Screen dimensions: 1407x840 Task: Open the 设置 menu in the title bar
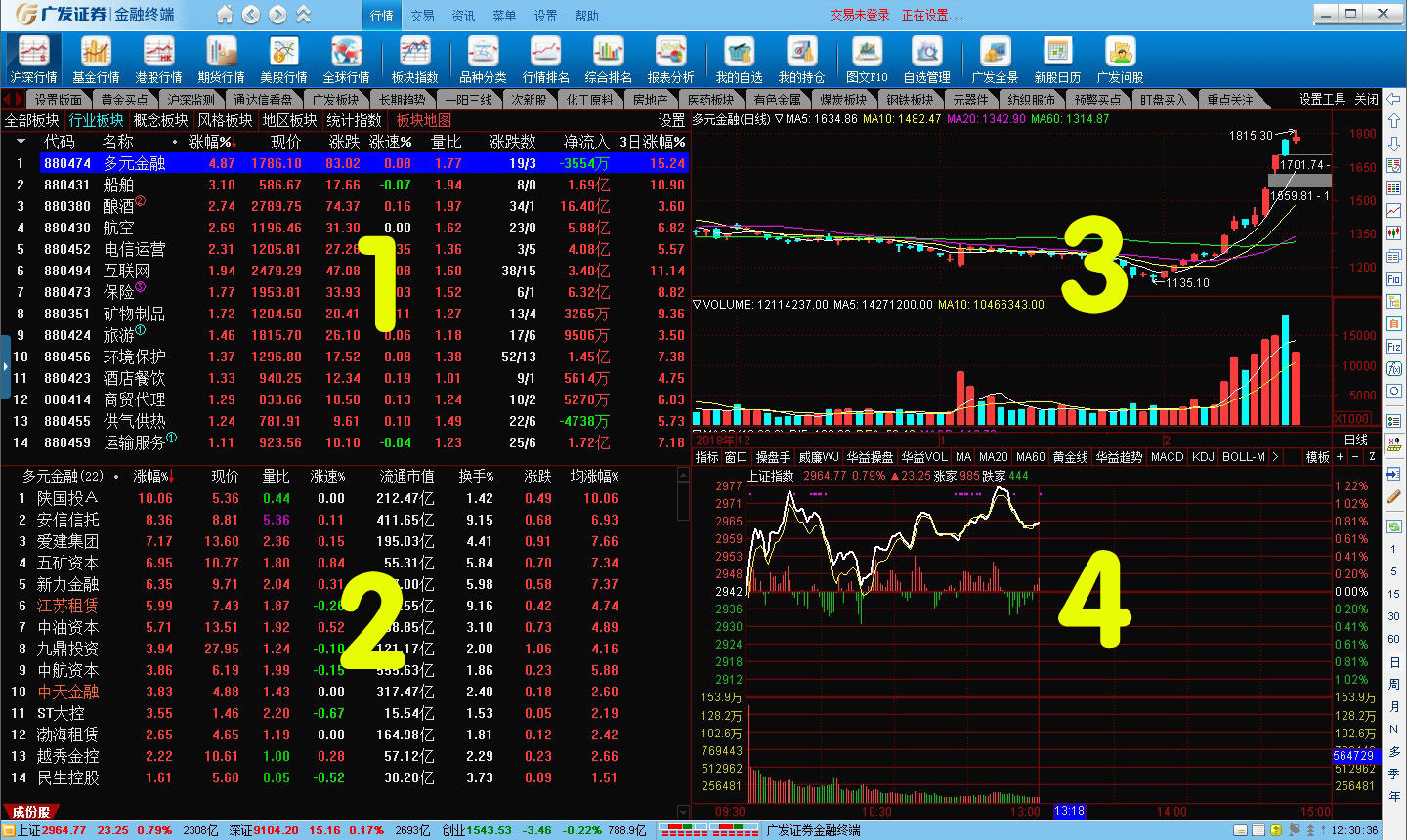click(x=545, y=16)
